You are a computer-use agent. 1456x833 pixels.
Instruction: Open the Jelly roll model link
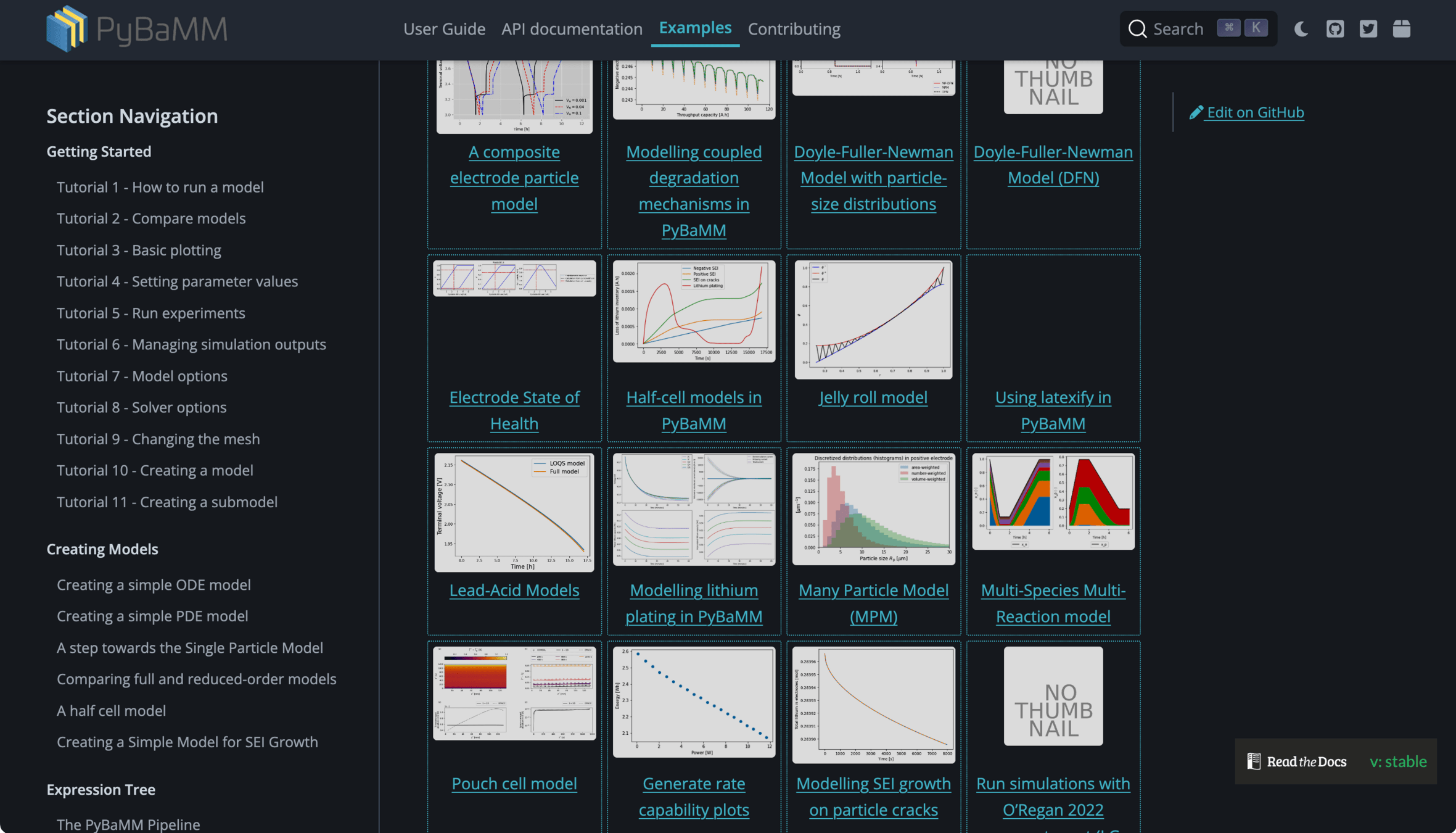[x=873, y=397]
